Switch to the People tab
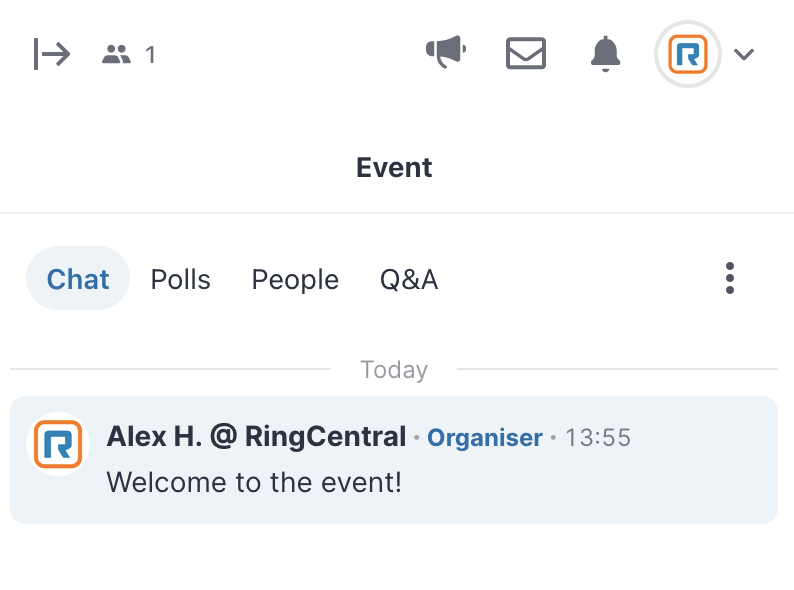 point(295,280)
